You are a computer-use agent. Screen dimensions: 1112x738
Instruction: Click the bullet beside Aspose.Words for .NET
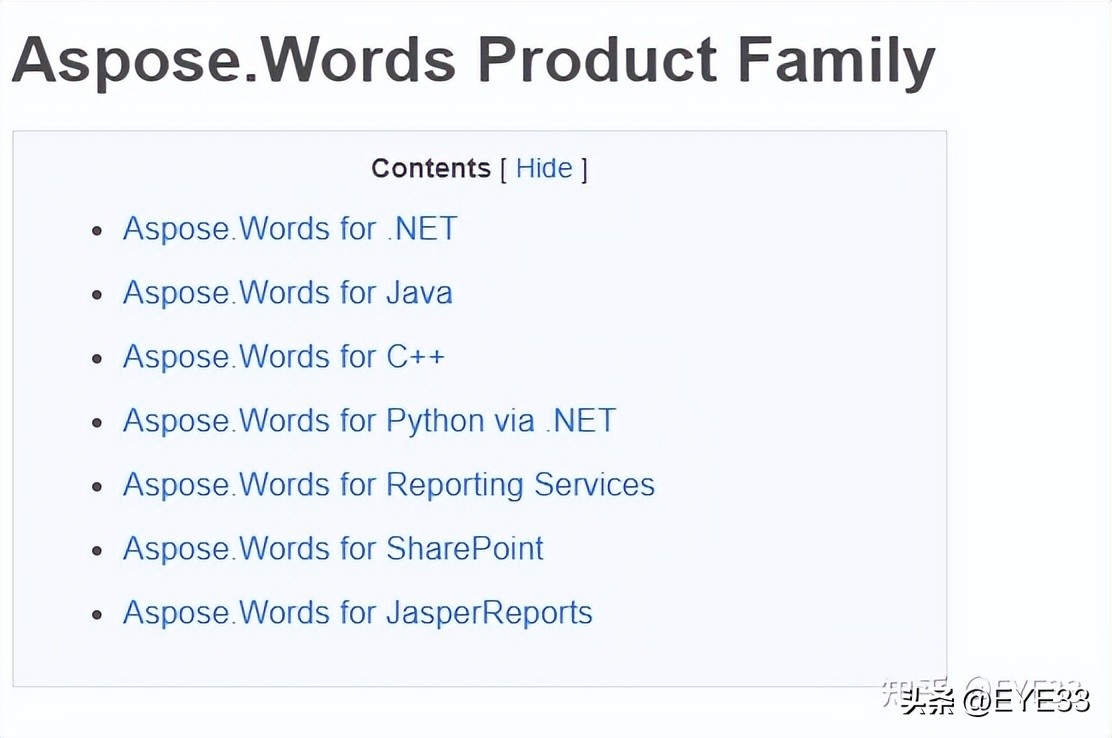point(96,229)
